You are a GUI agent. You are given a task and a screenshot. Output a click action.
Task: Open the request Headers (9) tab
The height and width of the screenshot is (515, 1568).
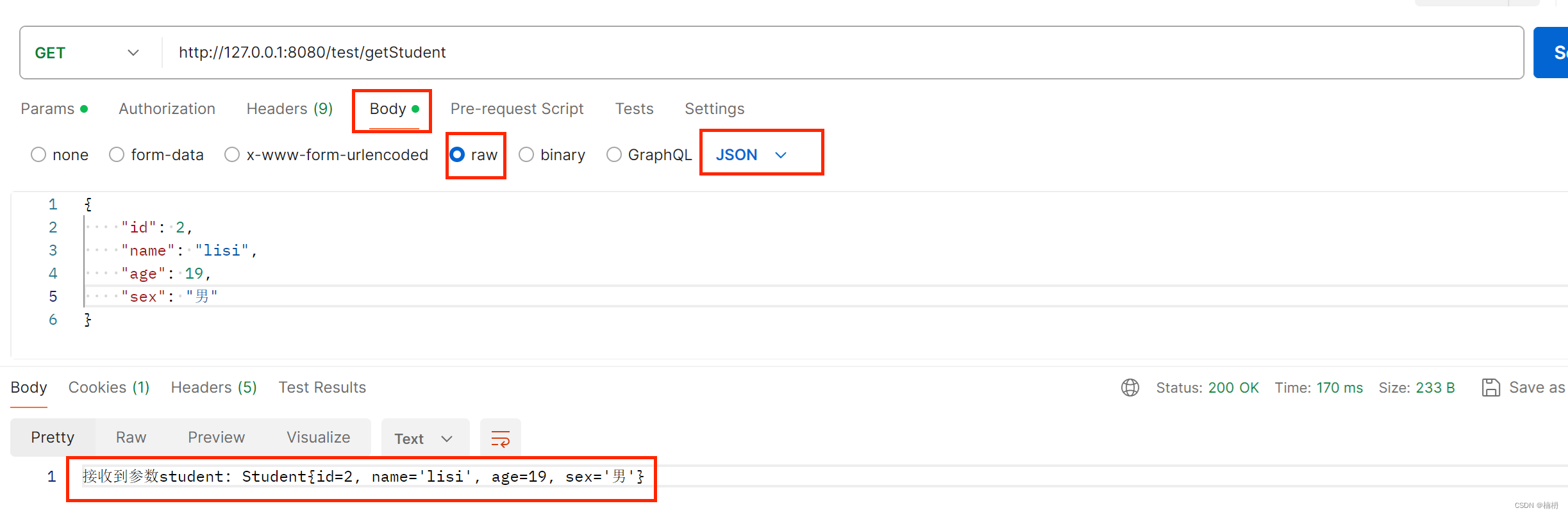(289, 109)
